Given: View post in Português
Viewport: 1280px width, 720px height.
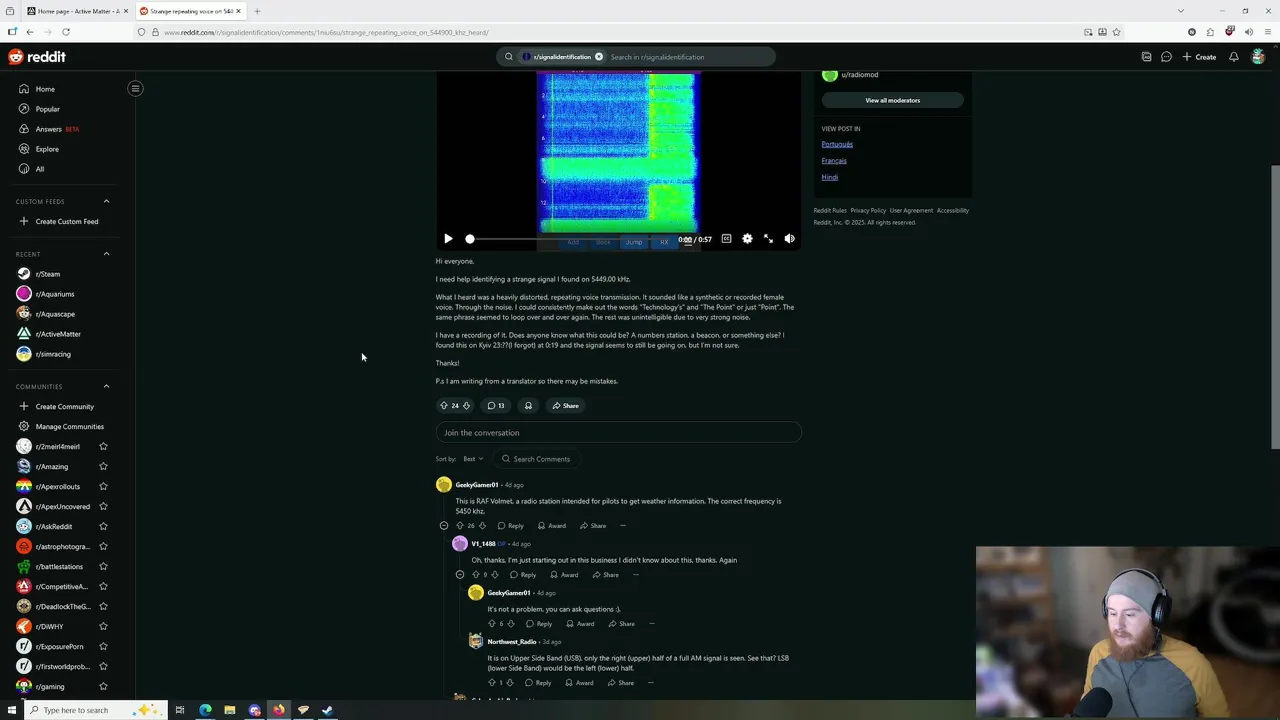Looking at the screenshot, I should tap(837, 144).
